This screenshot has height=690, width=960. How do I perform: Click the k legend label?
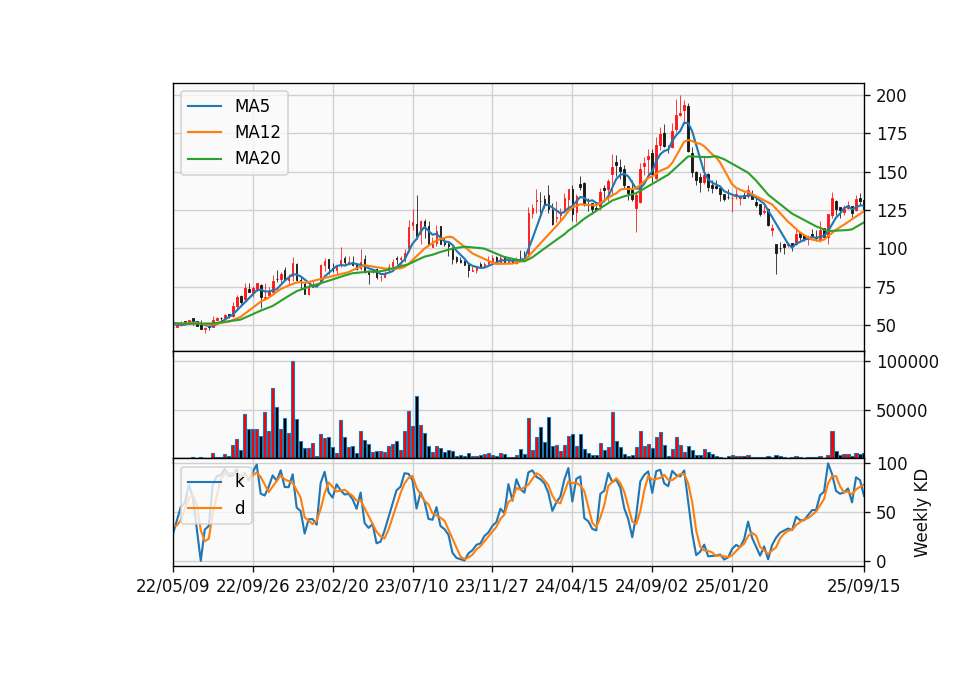click(x=239, y=481)
